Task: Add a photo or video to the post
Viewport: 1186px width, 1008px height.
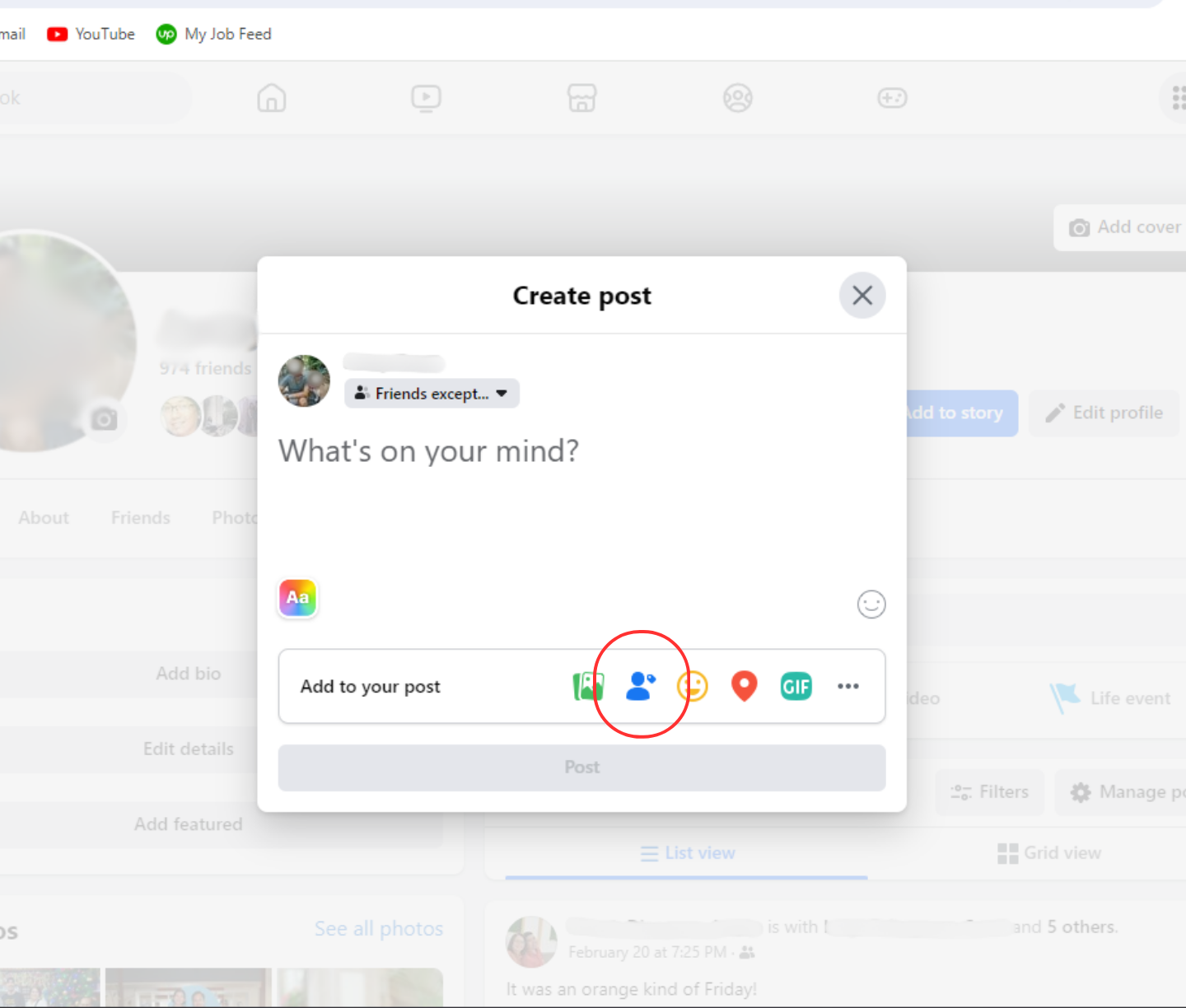Action: pyautogui.click(x=588, y=686)
